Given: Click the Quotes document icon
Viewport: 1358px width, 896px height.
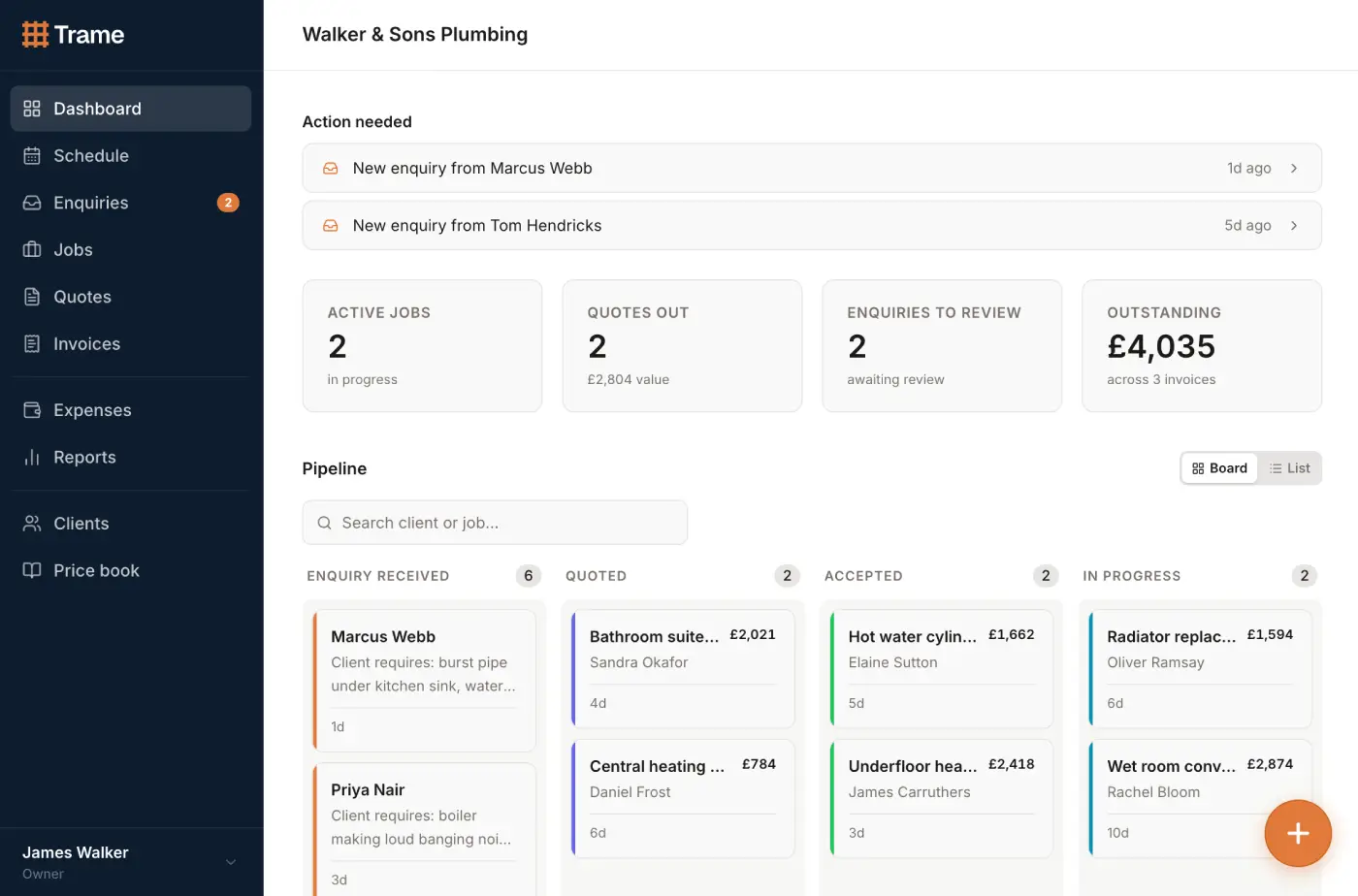Looking at the screenshot, I should (x=32, y=297).
